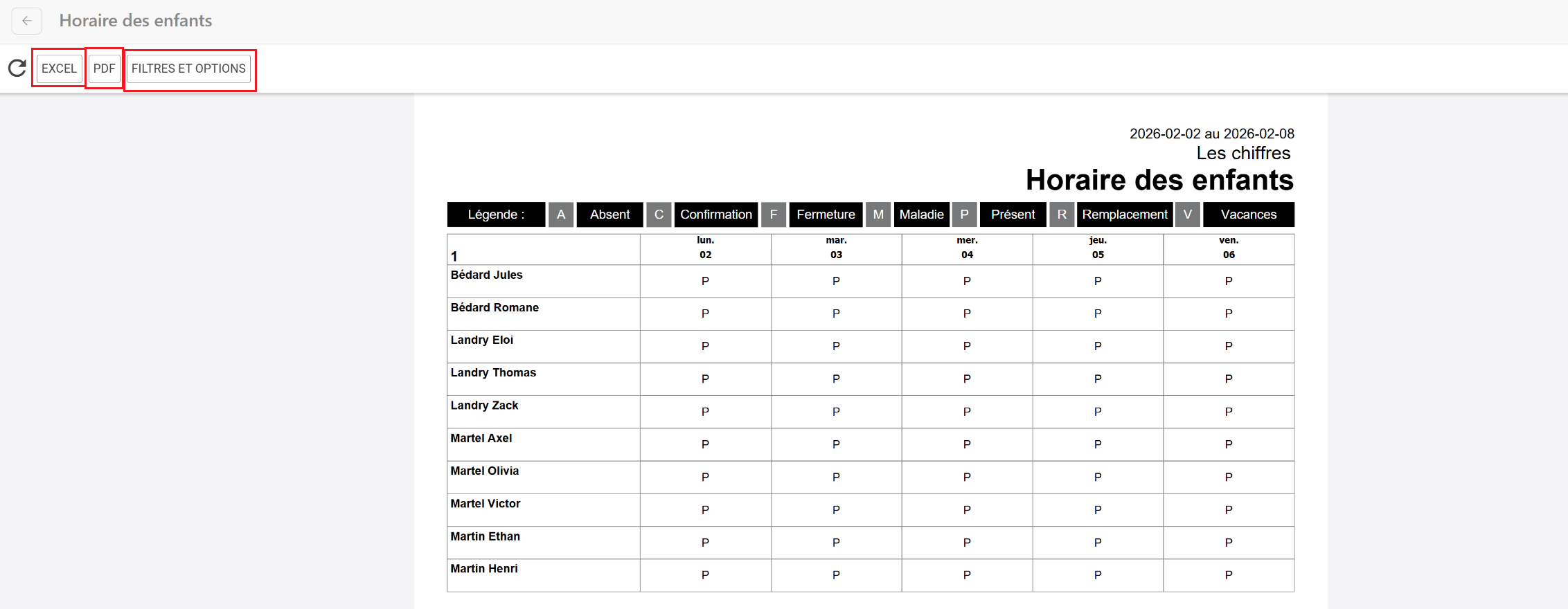Click the 'P' Présent legend badge
The width and height of the screenshot is (1568, 609).
[x=964, y=215]
